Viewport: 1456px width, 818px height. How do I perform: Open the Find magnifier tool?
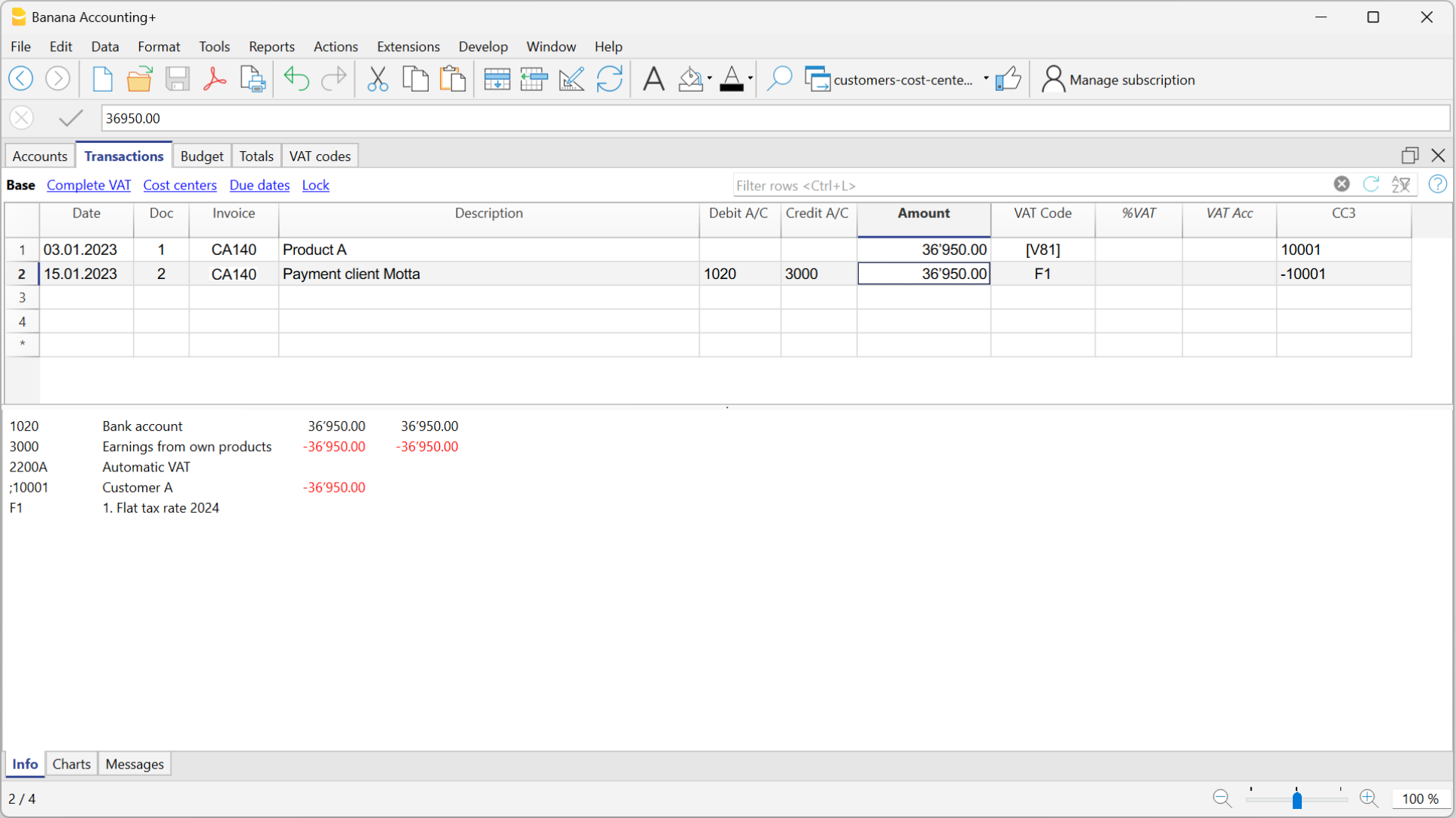click(x=779, y=79)
